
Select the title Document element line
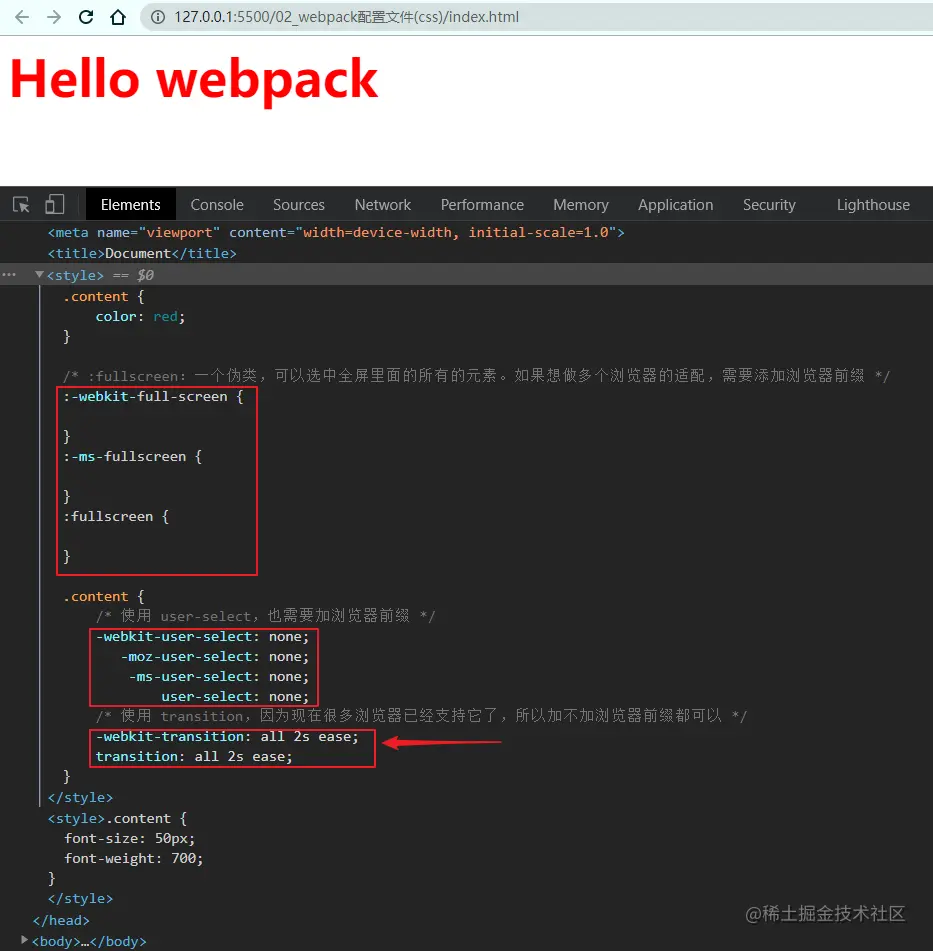tap(142, 254)
